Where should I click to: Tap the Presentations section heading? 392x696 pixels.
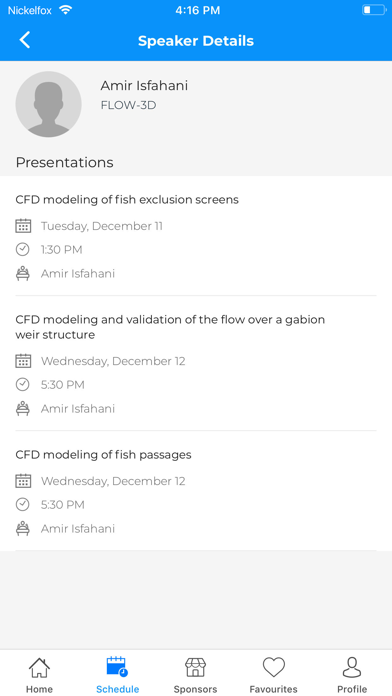click(x=64, y=162)
